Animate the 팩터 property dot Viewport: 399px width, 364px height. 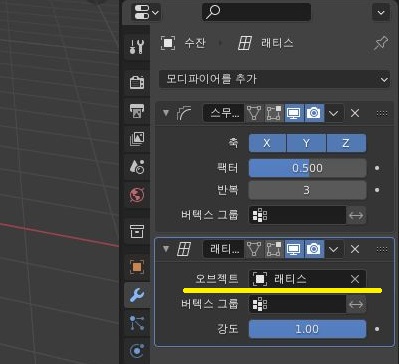pyautogui.click(x=377, y=168)
